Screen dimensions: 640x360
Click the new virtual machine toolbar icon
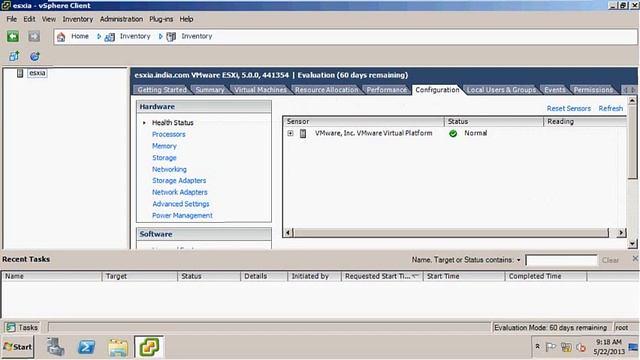[14, 56]
